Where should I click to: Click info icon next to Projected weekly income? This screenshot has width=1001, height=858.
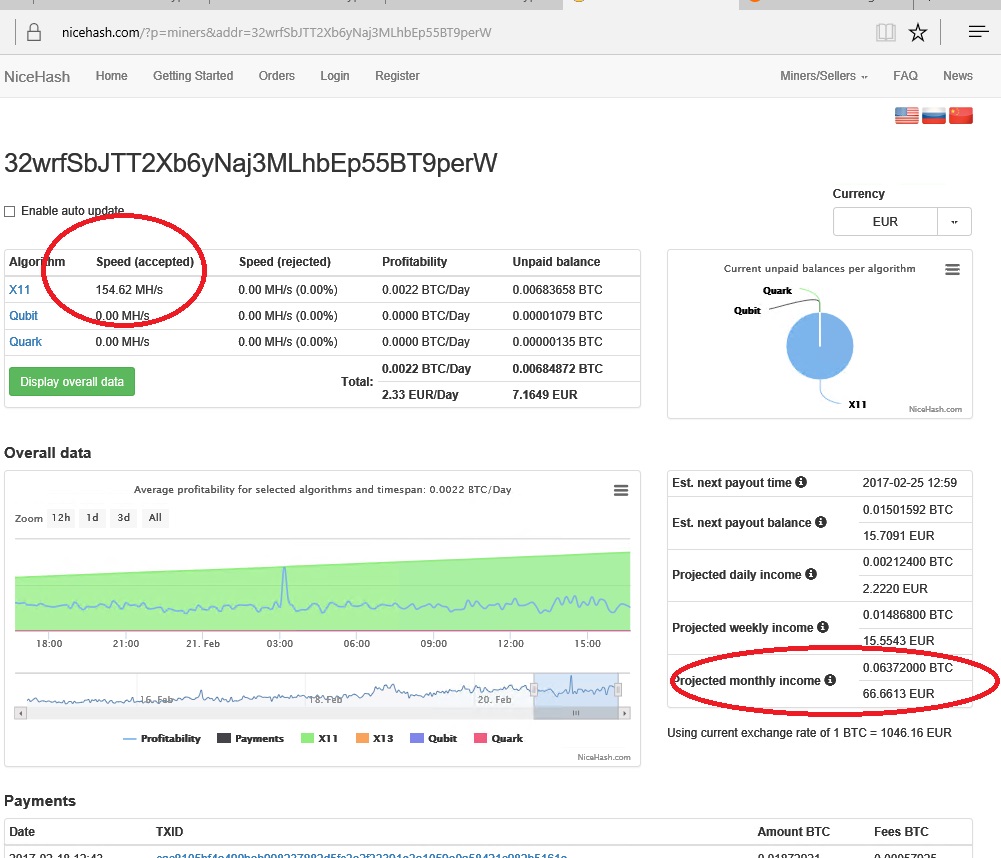pos(823,627)
